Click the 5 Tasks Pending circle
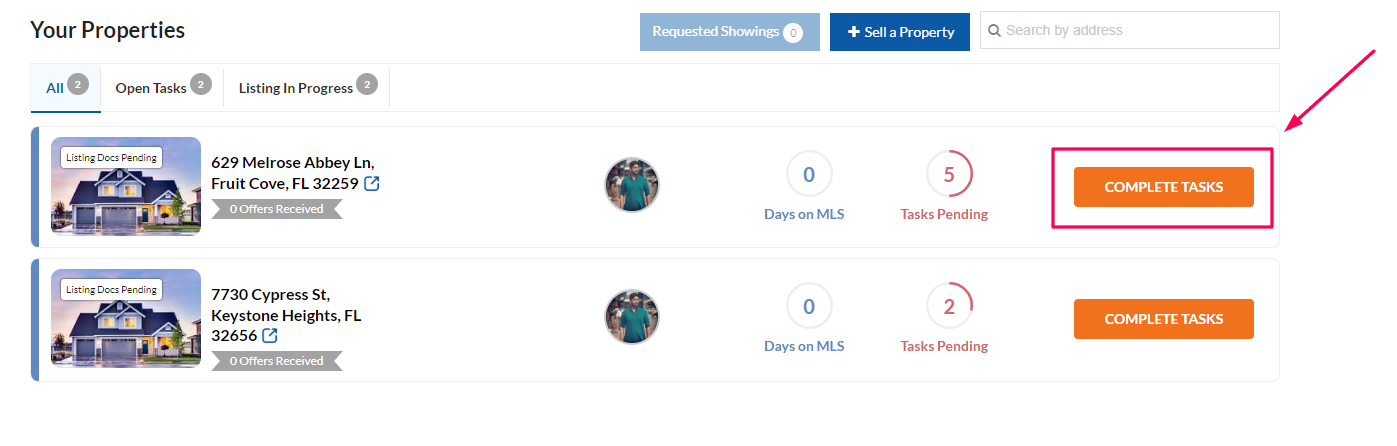Viewport: 1397px width, 446px height. [949, 175]
